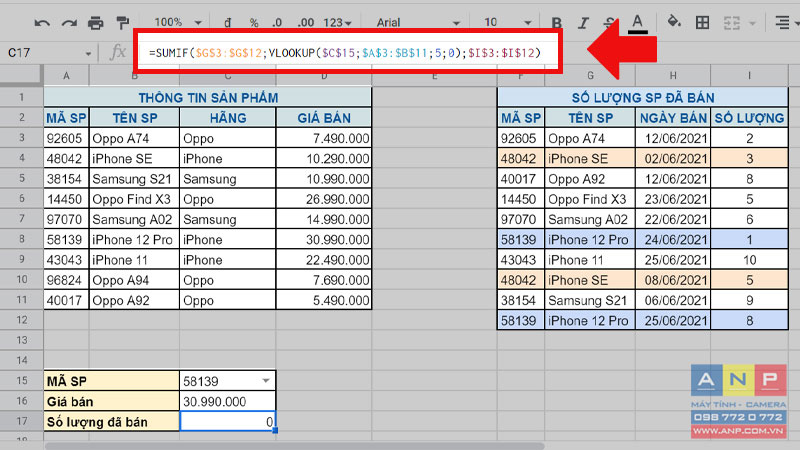Select the MÃ SP label in row 15

point(112,381)
